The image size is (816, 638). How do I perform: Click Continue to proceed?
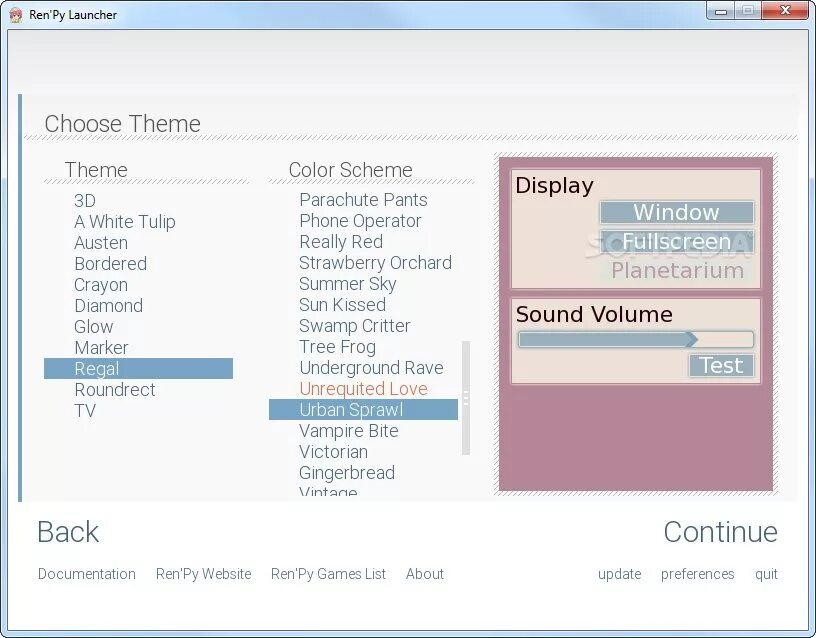point(721,532)
